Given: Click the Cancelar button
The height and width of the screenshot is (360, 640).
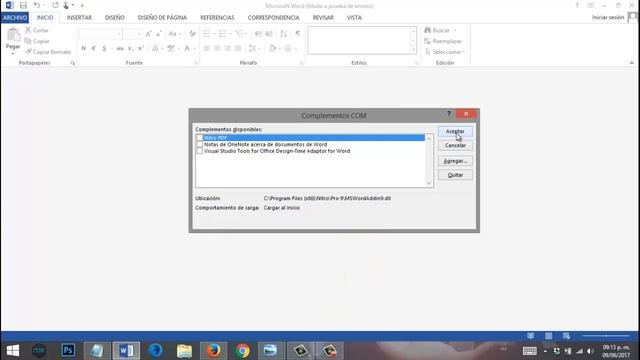Looking at the screenshot, I should pyautogui.click(x=455, y=145).
